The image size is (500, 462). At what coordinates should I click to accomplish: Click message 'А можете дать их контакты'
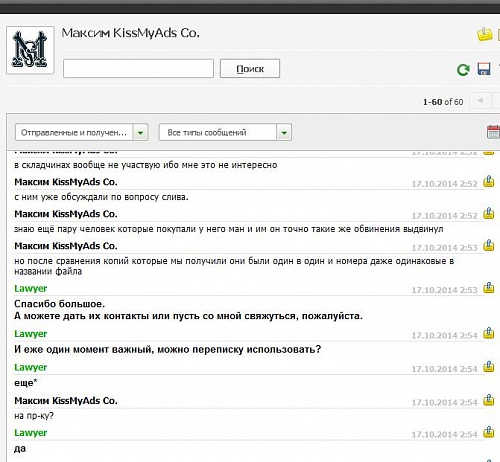(188, 316)
